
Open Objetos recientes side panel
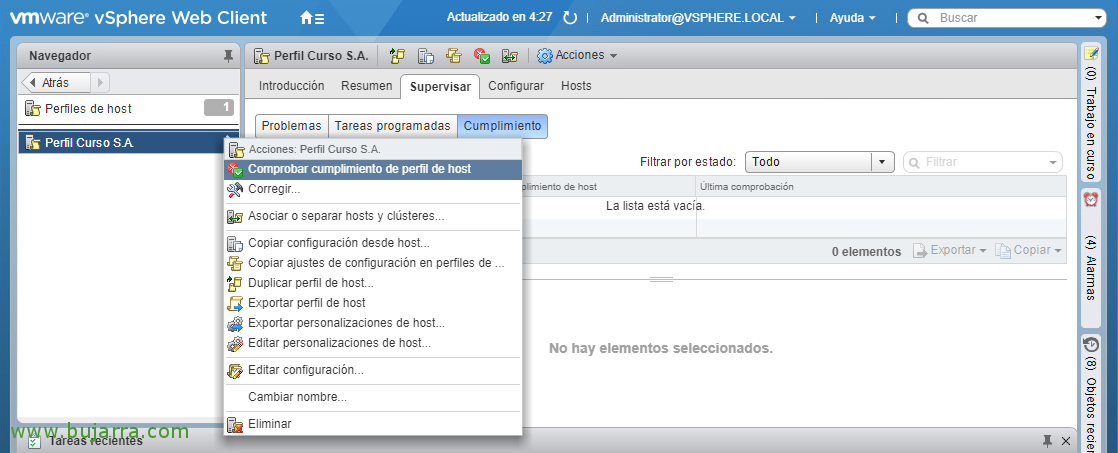[x=1091, y=392]
